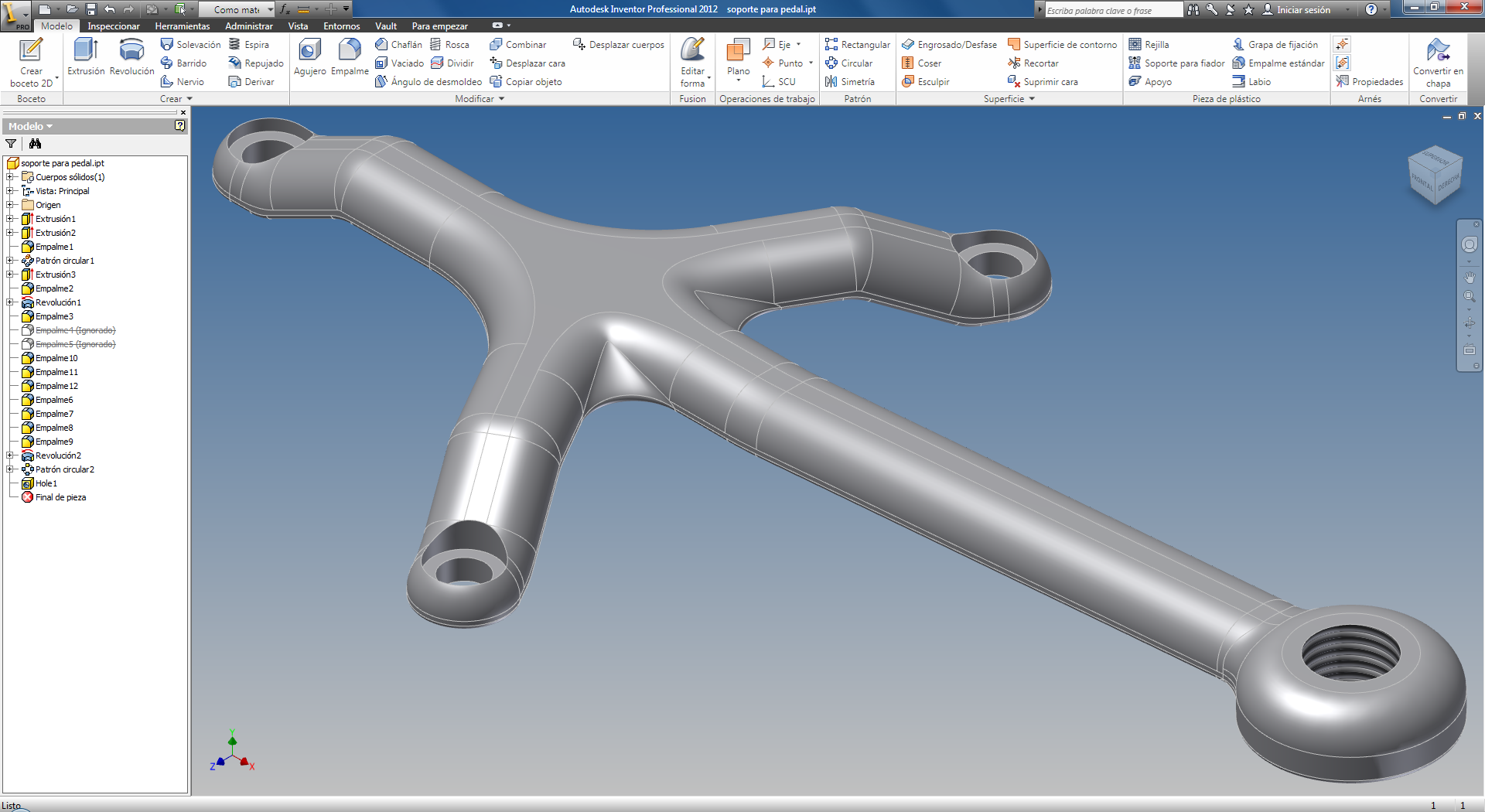
Task: Select Engrosado/Desfase tool
Action: [949, 45]
